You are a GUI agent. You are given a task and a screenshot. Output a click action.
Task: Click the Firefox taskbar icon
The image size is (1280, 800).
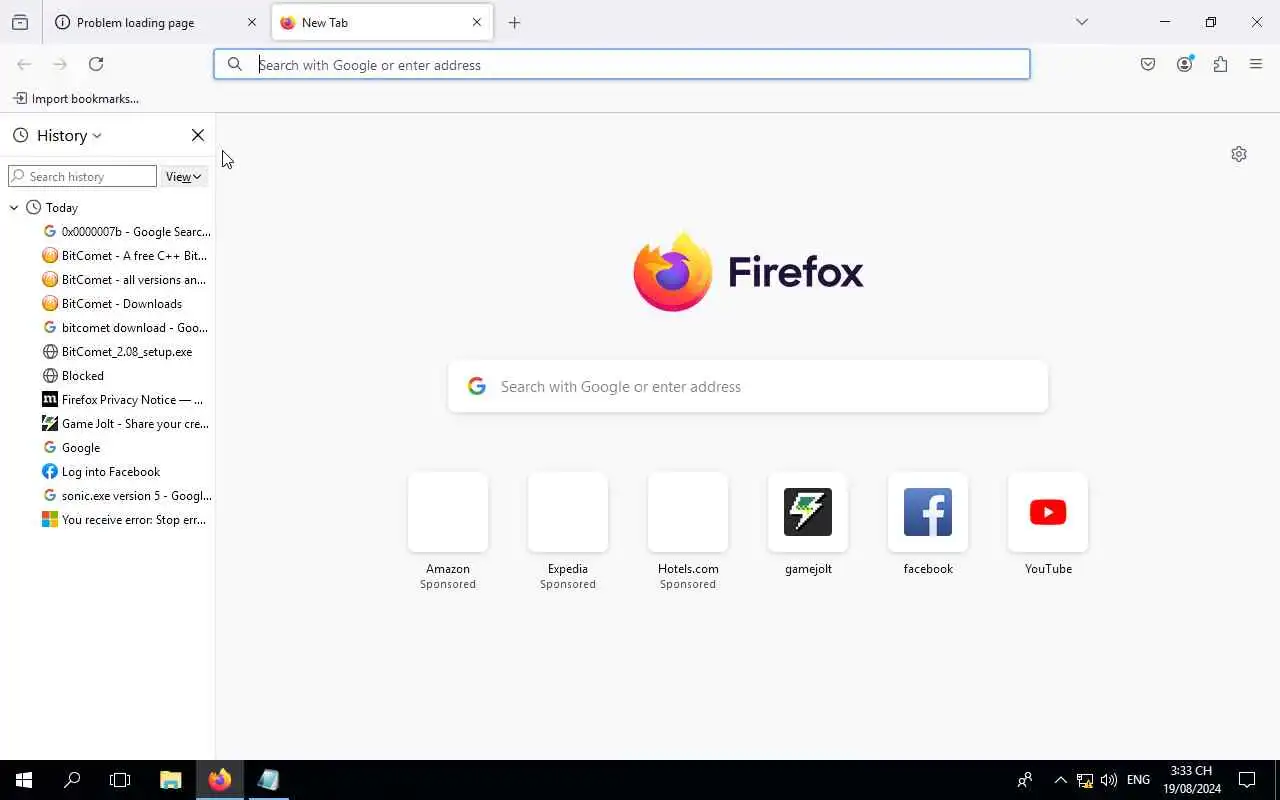click(x=220, y=780)
